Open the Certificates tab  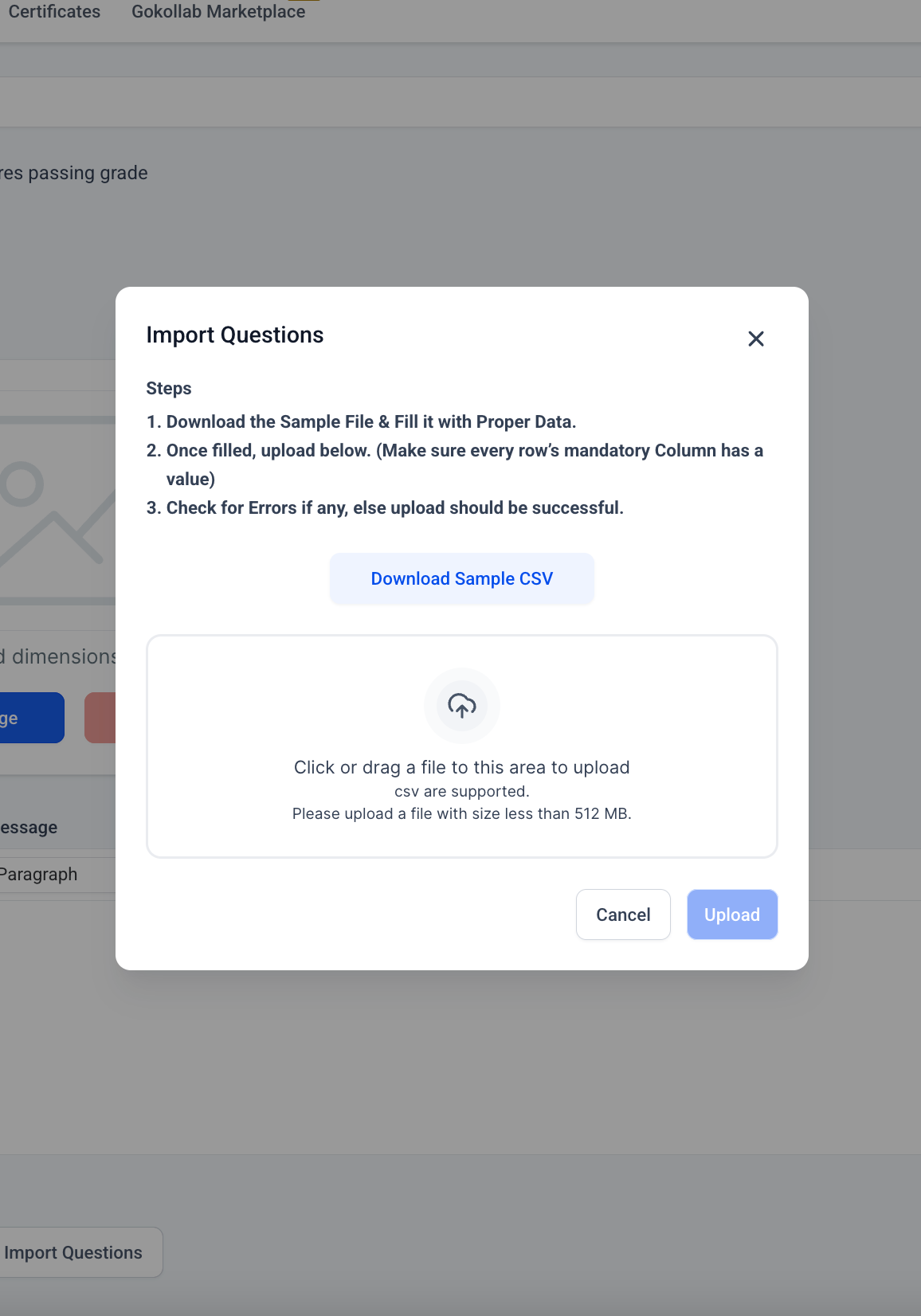click(54, 11)
